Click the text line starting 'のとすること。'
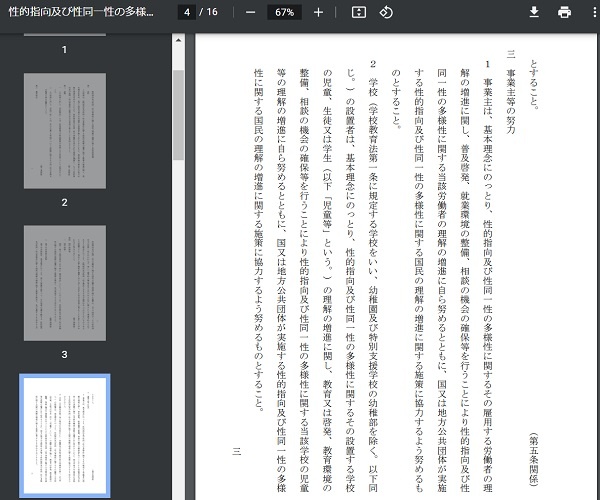 coord(396,98)
